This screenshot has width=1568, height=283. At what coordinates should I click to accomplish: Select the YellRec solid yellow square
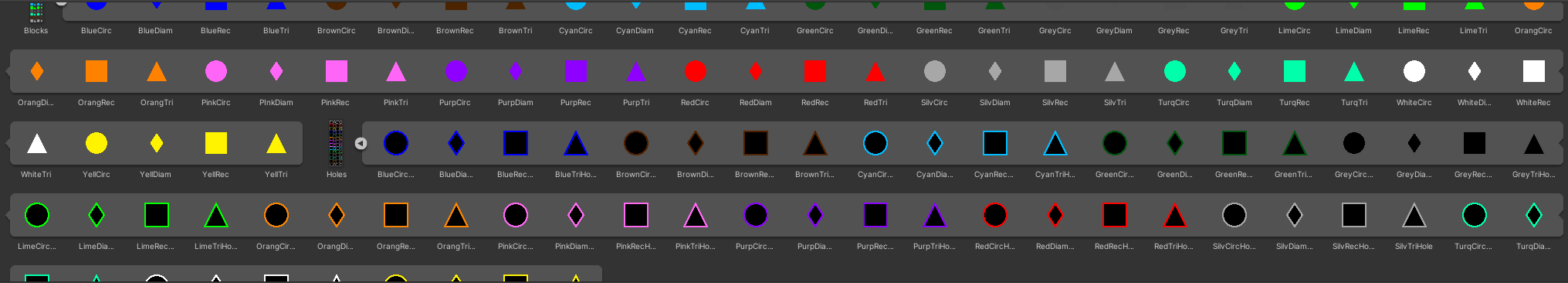pyautogui.click(x=216, y=143)
